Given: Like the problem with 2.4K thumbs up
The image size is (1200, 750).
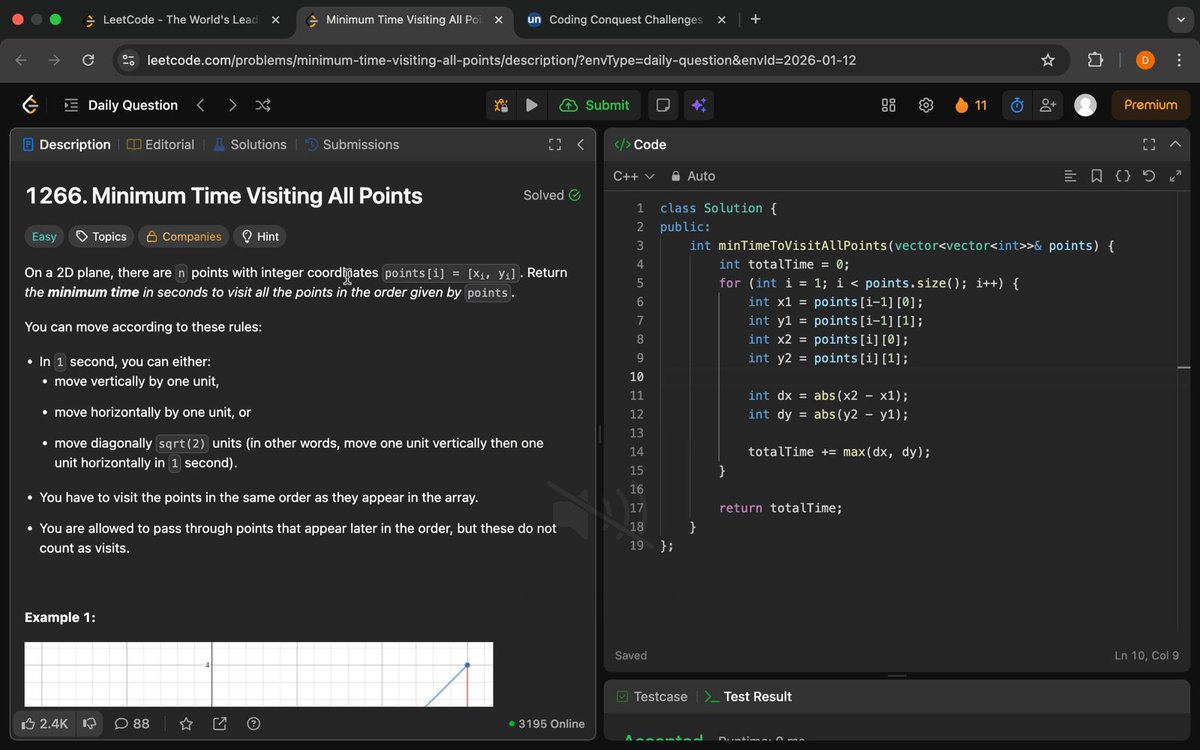Looking at the screenshot, I should (45, 723).
